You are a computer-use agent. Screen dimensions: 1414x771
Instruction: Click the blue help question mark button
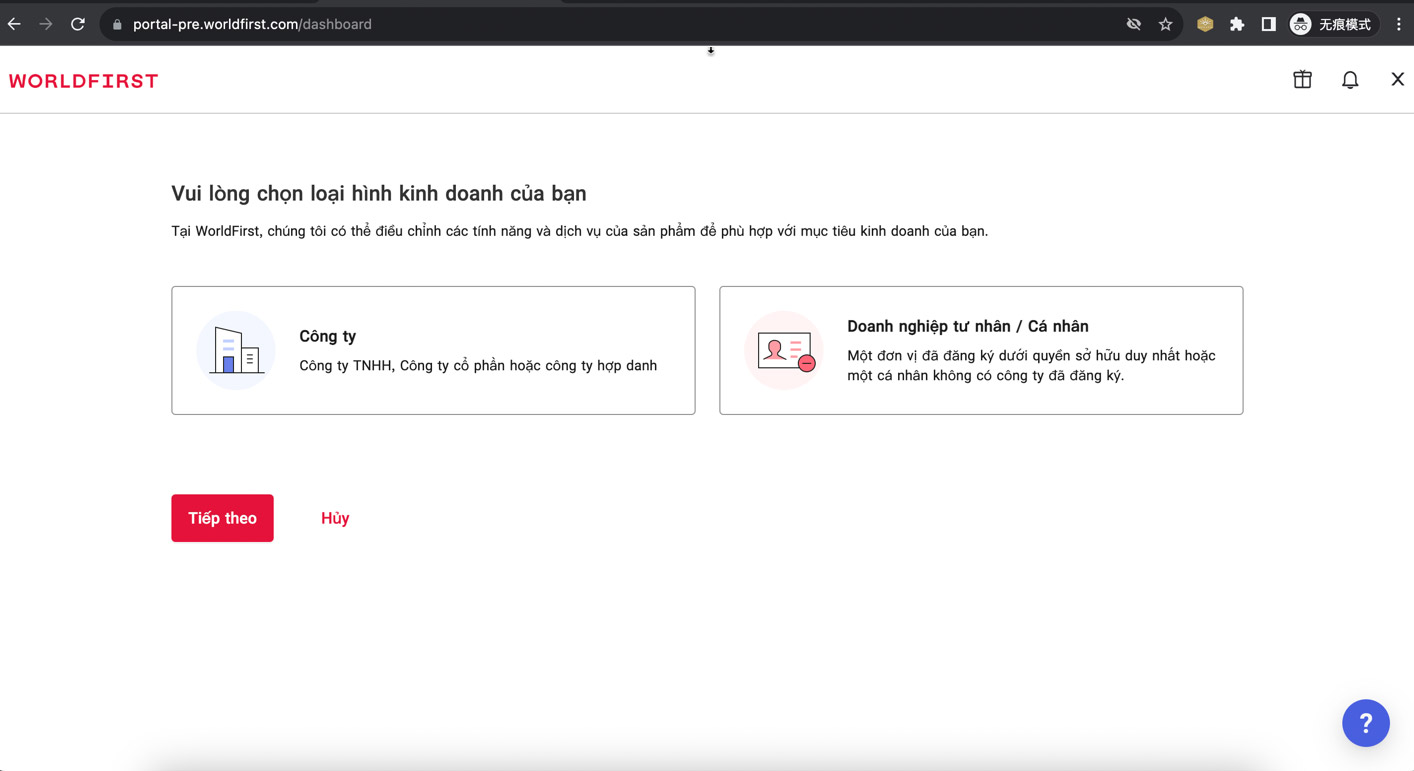click(x=1365, y=723)
